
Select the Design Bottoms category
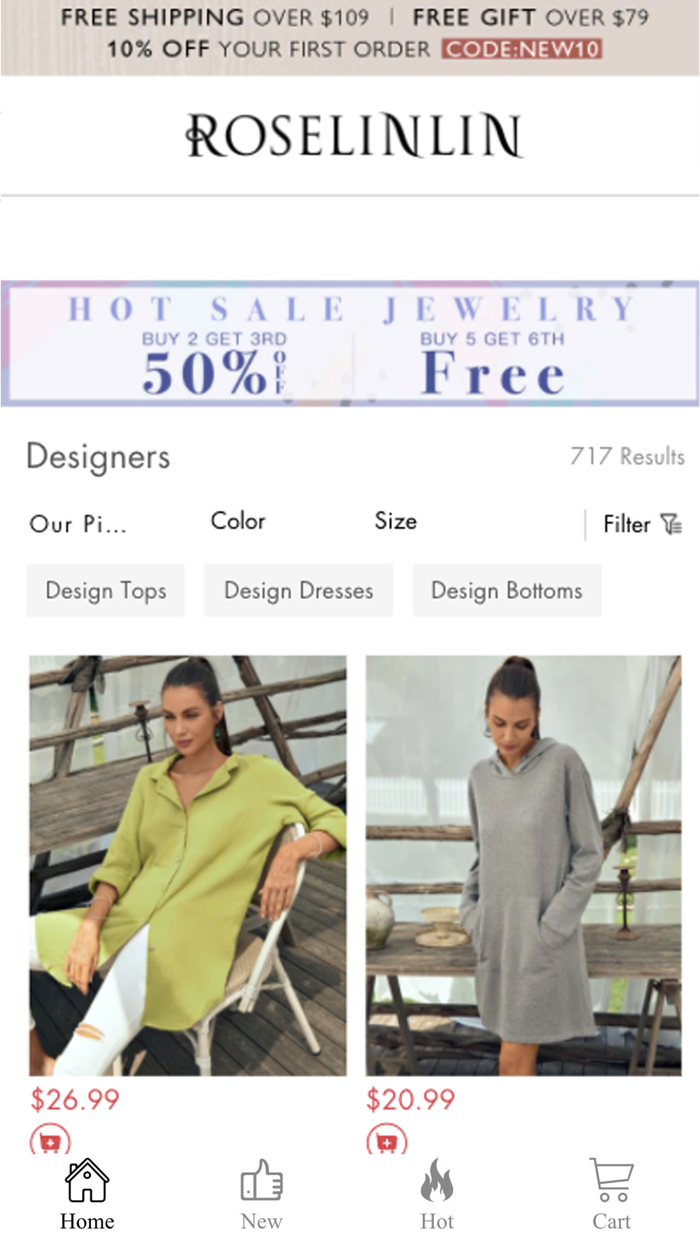(x=507, y=590)
